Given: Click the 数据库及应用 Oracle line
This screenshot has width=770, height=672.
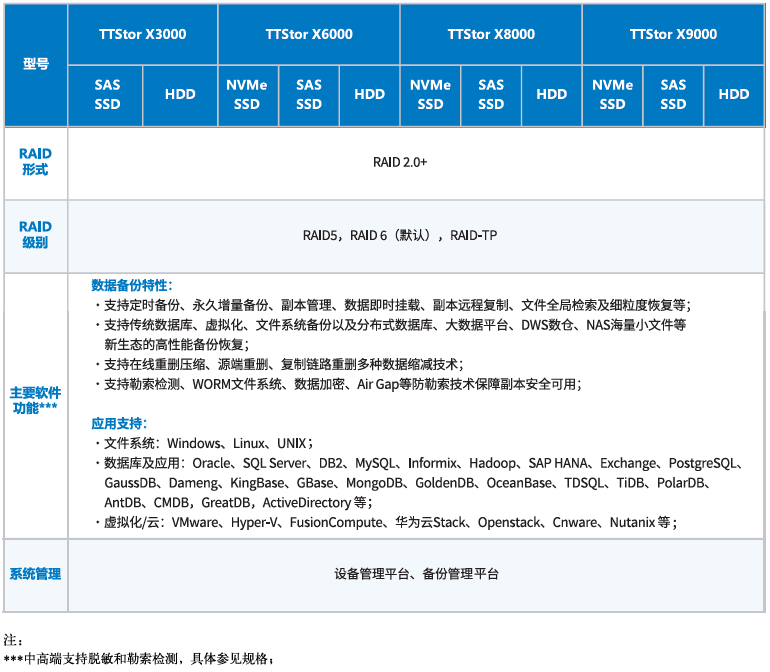Looking at the screenshot, I should point(420,463).
